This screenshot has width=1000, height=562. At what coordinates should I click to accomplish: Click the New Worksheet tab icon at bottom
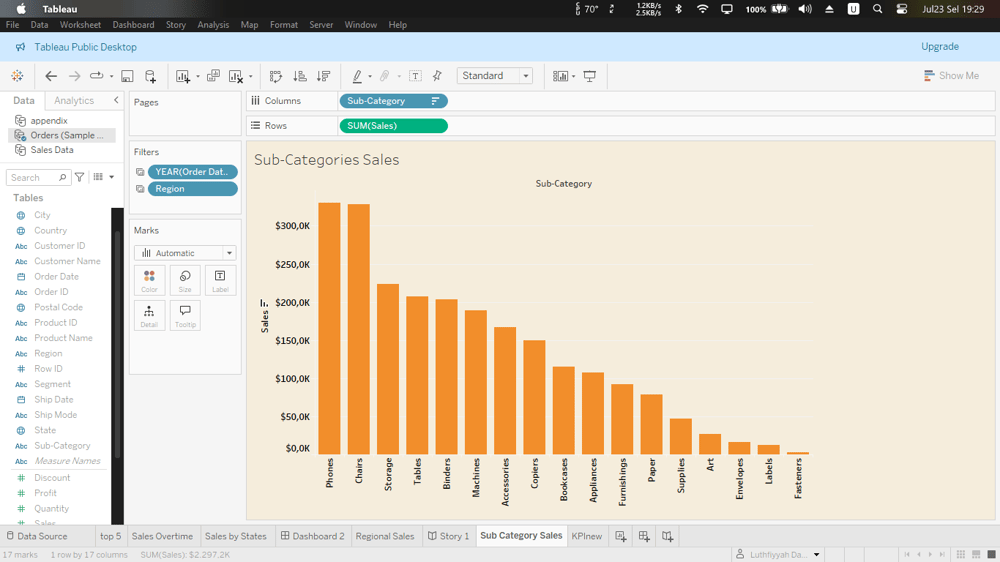coord(621,536)
